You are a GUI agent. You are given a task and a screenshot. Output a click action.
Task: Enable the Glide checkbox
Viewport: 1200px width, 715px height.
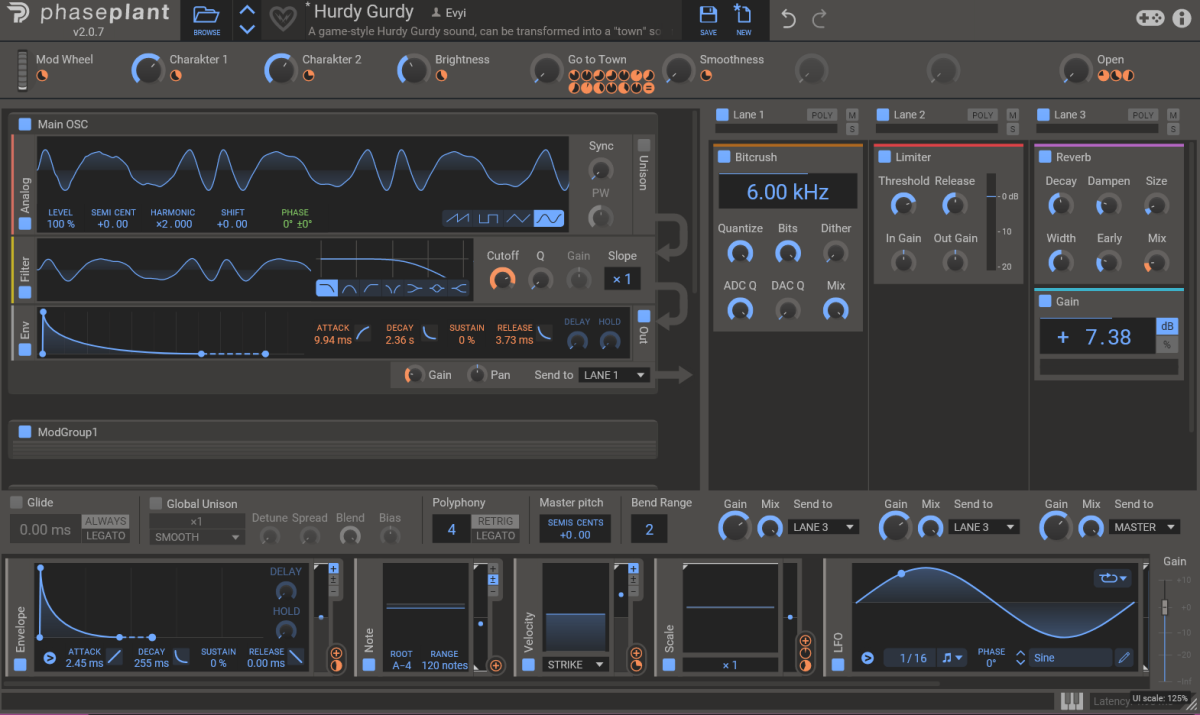click(x=16, y=502)
